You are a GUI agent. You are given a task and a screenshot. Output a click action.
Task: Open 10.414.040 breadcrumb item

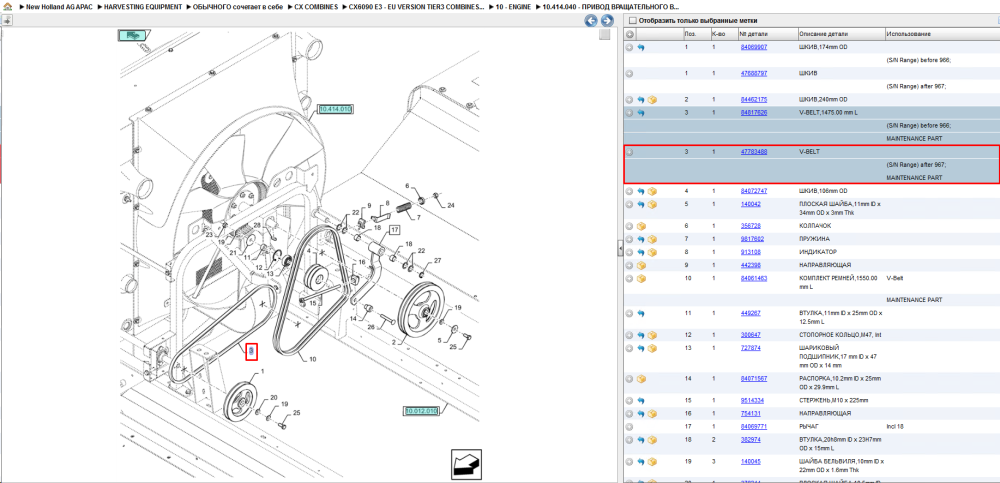pos(611,6)
